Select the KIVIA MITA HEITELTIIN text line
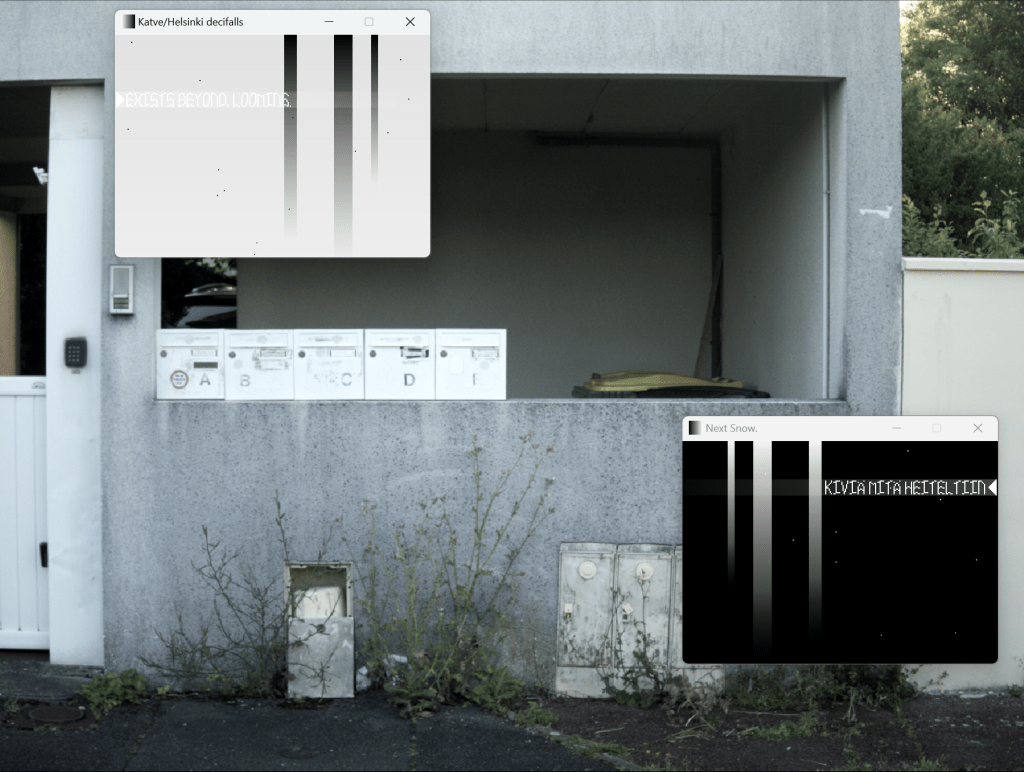This screenshot has width=1024, height=772. click(x=904, y=488)
